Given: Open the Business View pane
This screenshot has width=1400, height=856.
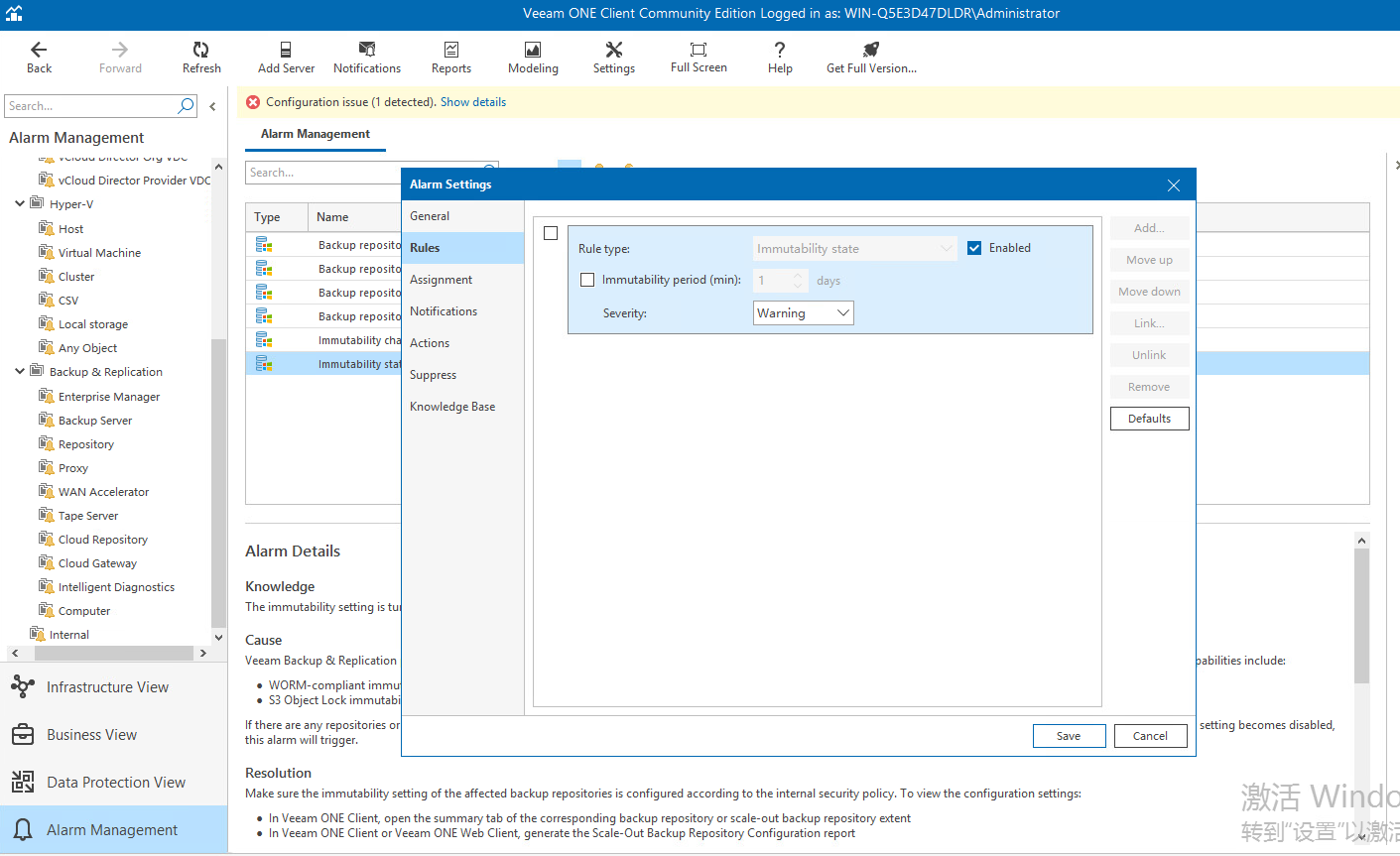Looking at the screenshot, I should coord(114,734).
